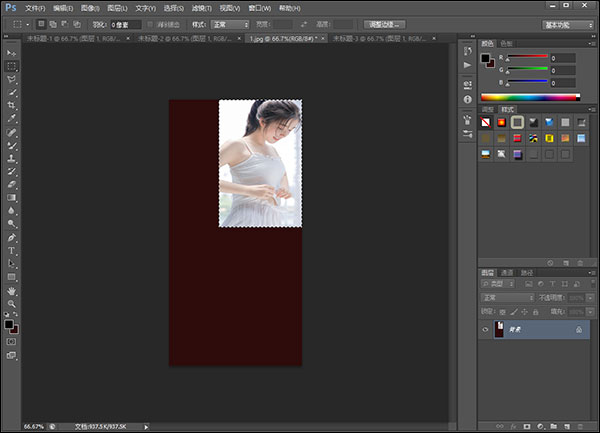This screenshot has height=433, width=600.
Task: Click the color spectrum ramp bar
Action: click(x=530, y=97)
